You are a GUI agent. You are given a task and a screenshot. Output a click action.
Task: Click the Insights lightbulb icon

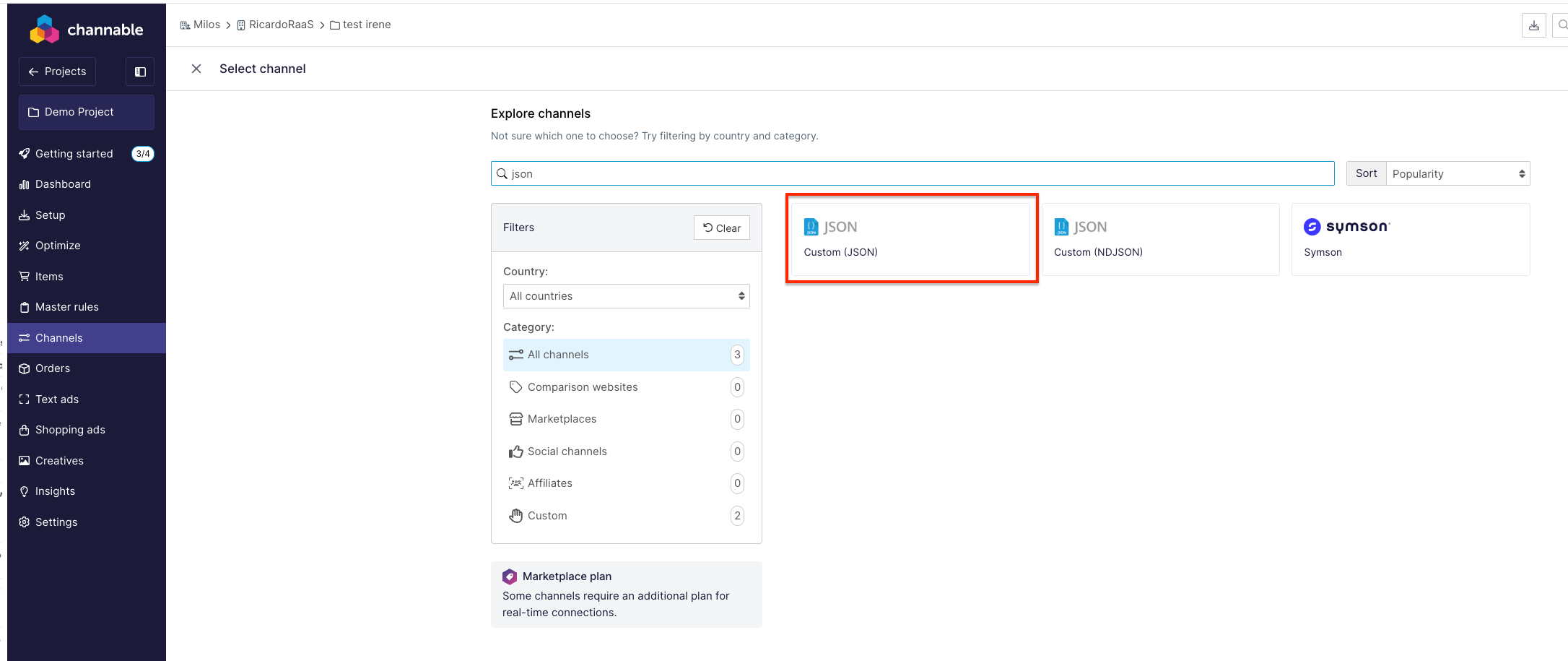tap(25, 491)
